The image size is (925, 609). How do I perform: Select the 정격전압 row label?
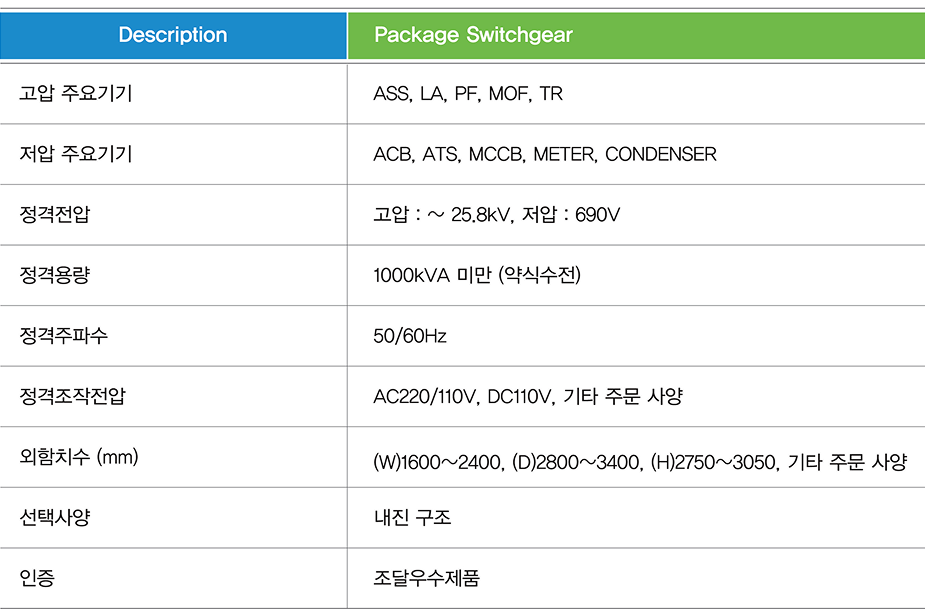(54, 214)
